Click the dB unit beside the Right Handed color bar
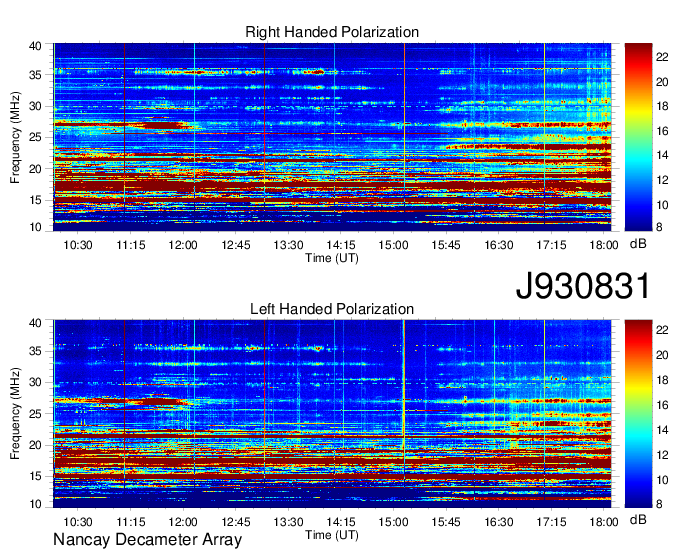This screenshot has height=552, width=680. click(638, 244)
